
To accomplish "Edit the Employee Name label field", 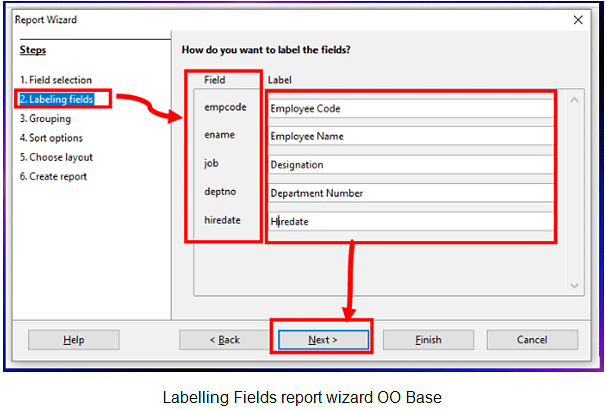I will coord(410,136).
